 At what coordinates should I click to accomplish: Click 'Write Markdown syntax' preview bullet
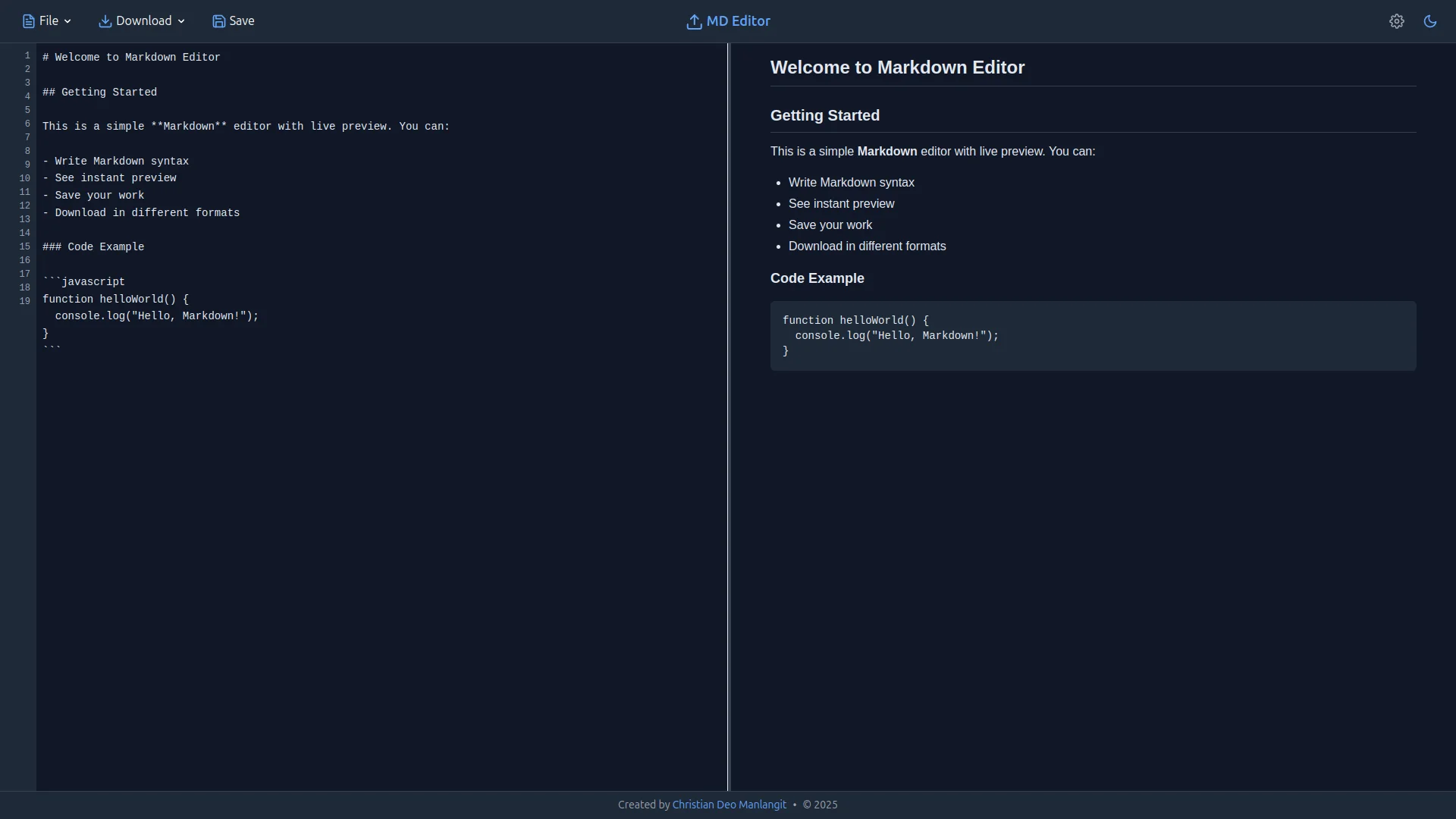852,183
